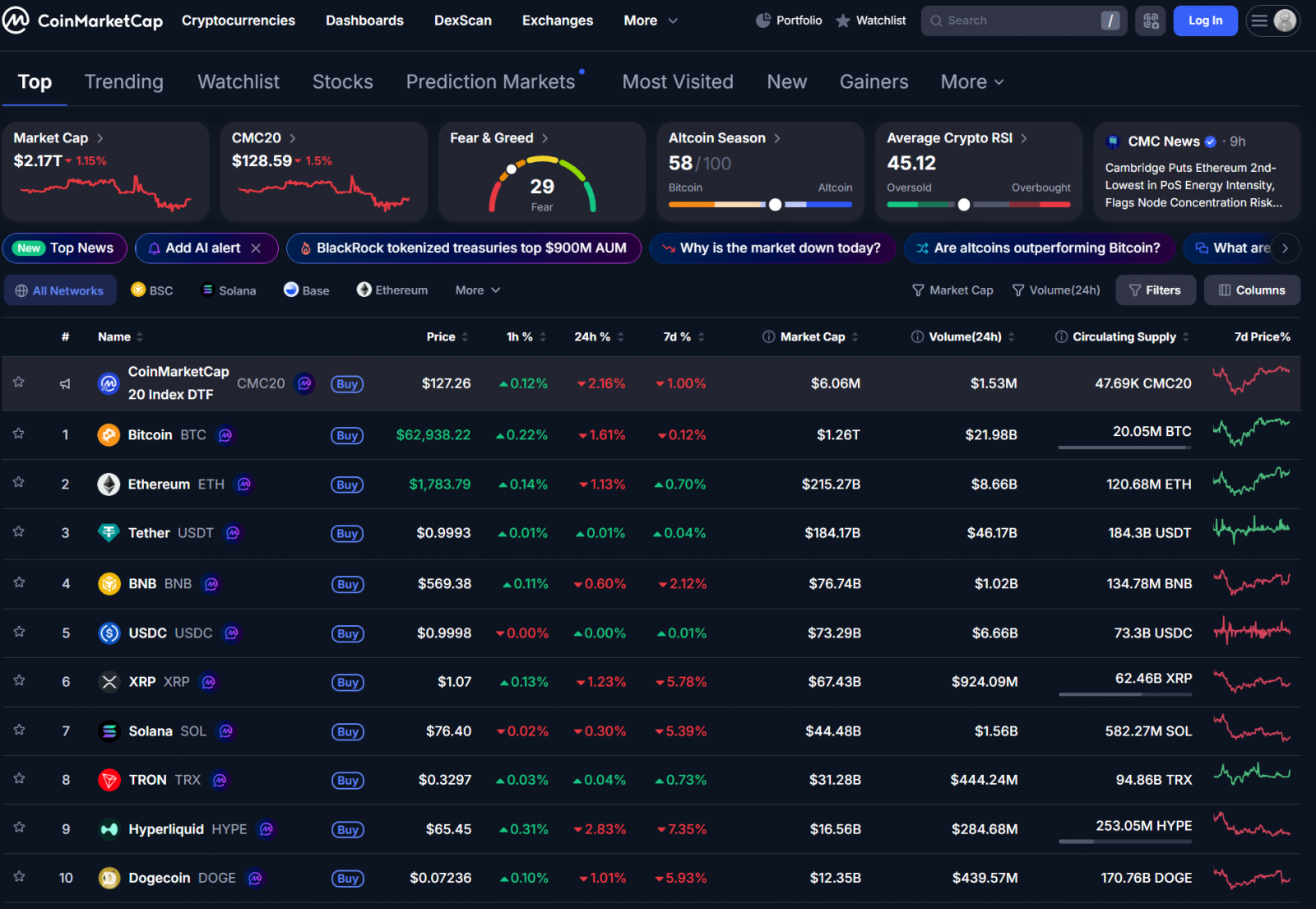Open the QR code app download icon
1316x909 pixels.
click(1151, 21)
